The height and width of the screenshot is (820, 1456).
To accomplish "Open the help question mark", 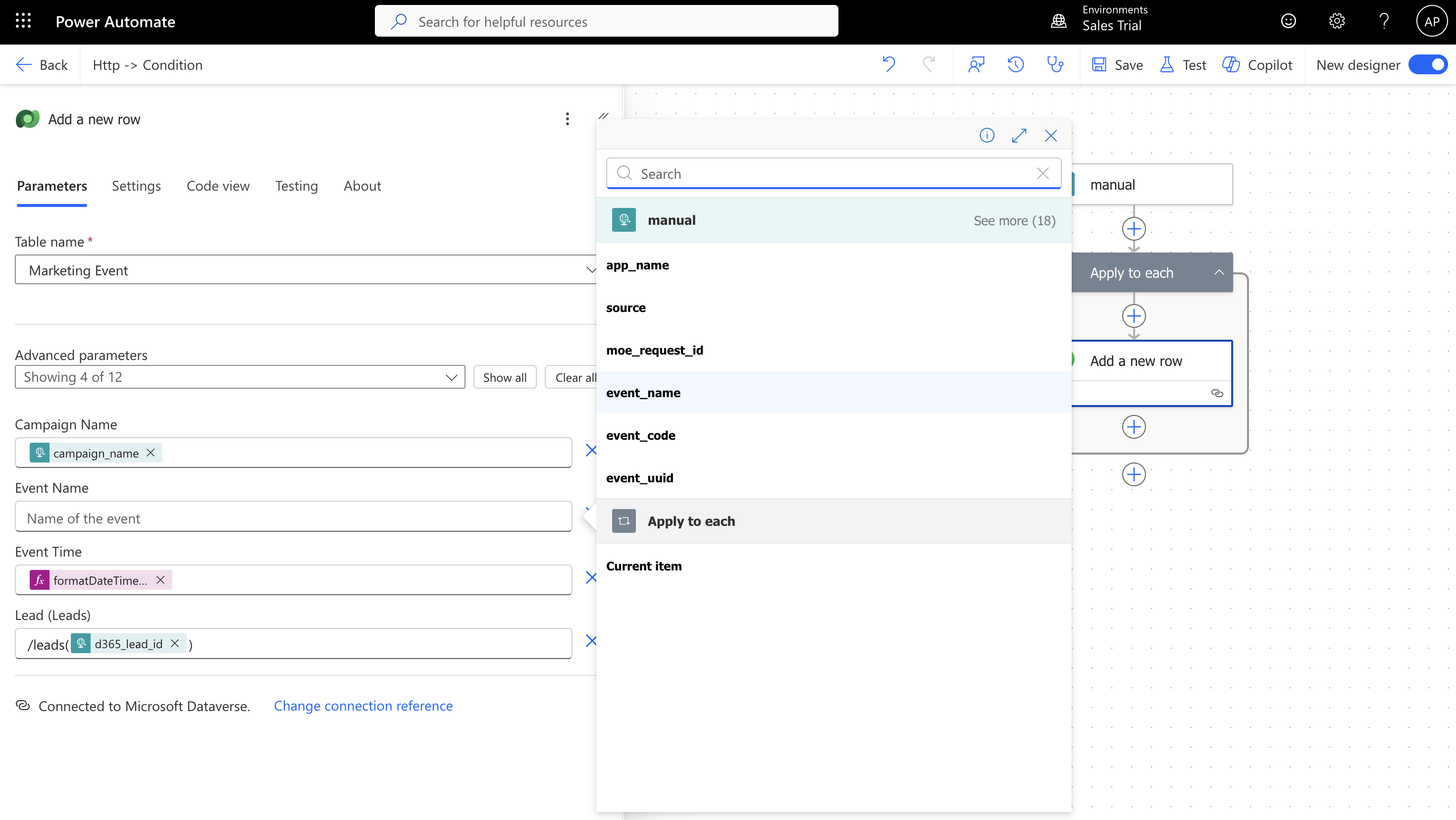I will point(1384,21).
